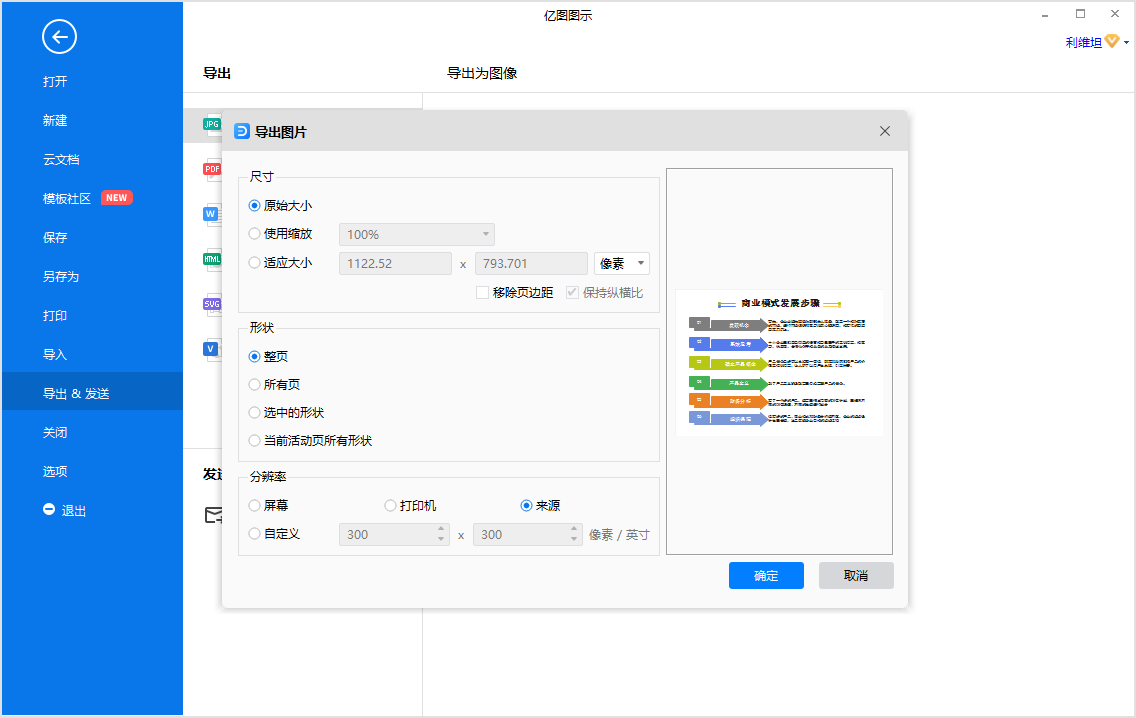Image resolution: width=1136 pixels, height=718 pixels.
Task: Open the 像素 unit dropdown
Action: [x=622, y=264]
